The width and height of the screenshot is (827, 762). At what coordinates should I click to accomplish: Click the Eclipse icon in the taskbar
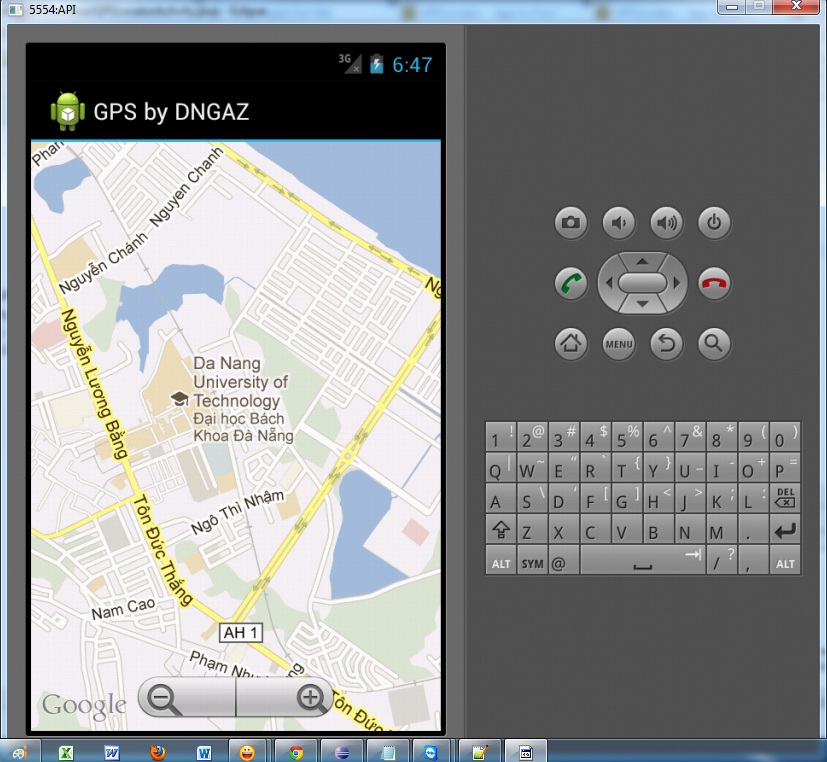[342, 751]
